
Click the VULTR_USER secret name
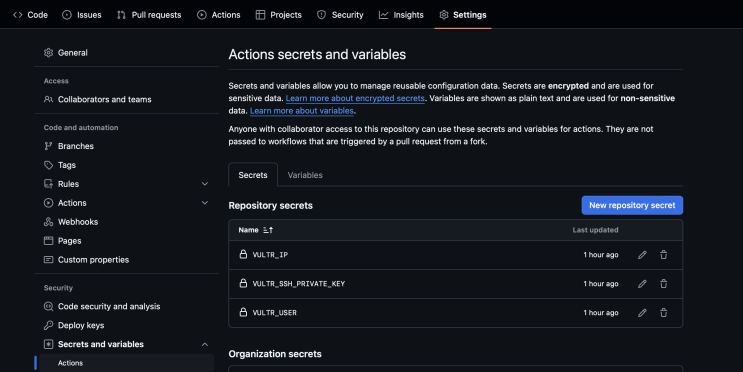click(274, 313)
